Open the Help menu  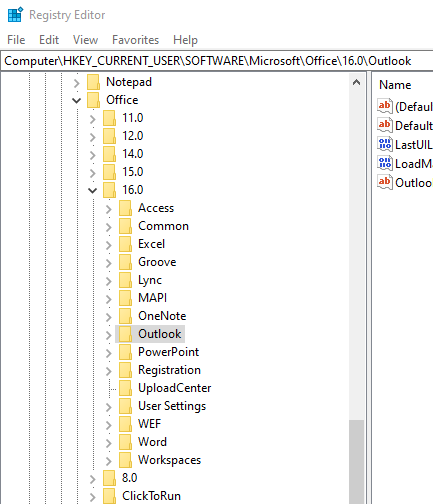point(185,40)
